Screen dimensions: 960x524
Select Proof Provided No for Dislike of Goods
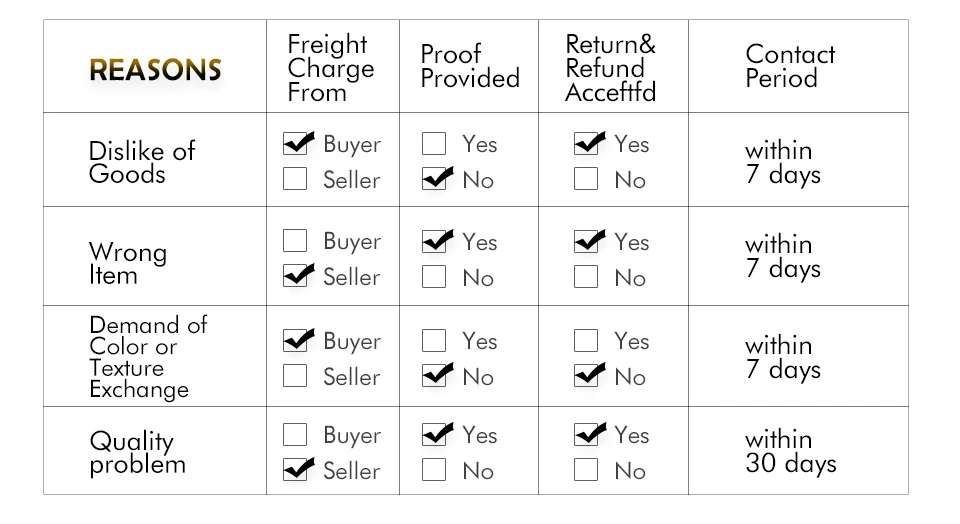click(434, 180)
